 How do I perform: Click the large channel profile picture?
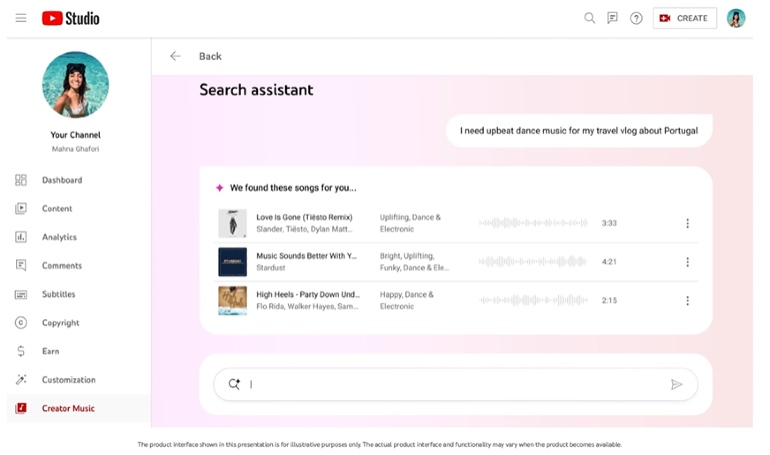[76, 84]
